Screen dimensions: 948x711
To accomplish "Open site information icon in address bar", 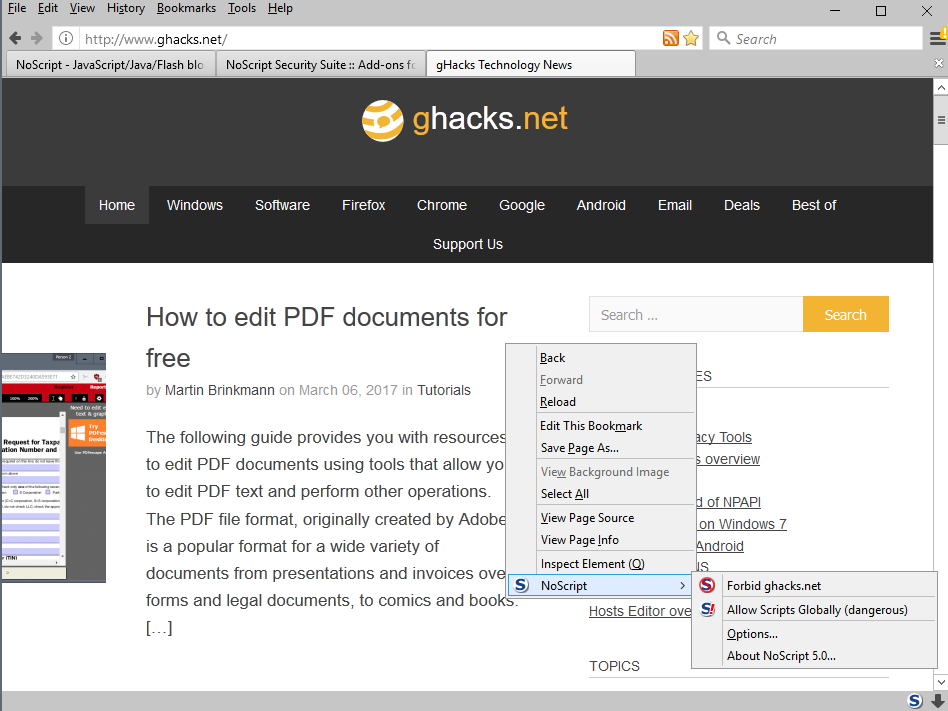I will (x=66, y=39).
